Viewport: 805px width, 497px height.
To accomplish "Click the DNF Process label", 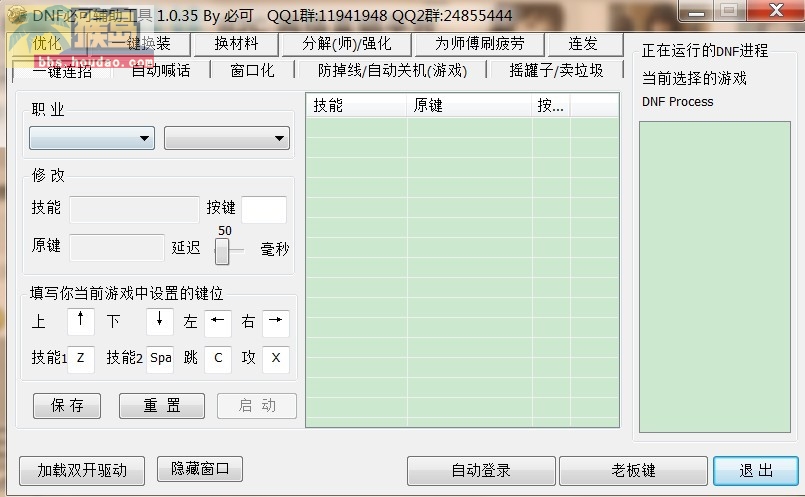I will point(678,102).
